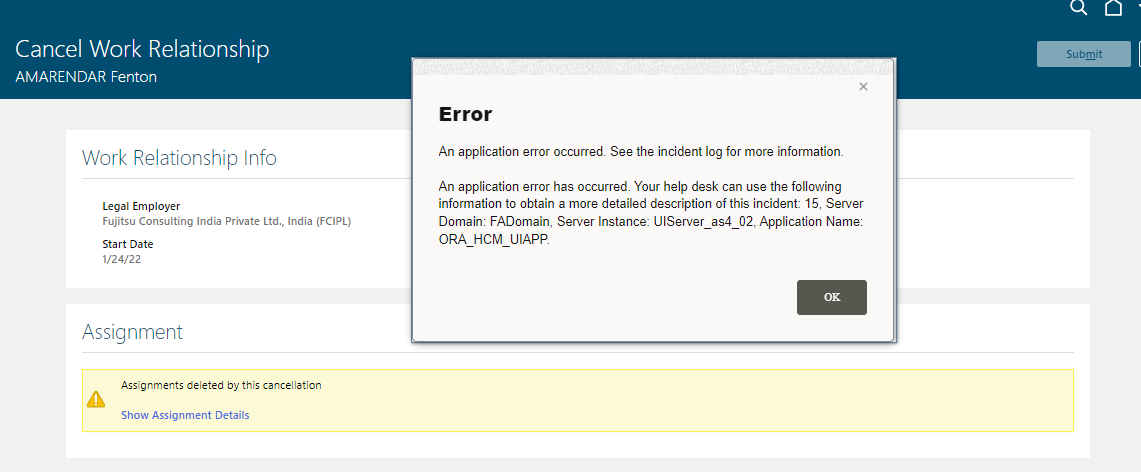Open Show Assignment Details link
Viewport: 1141px width, 472px height.
pyautogui.click(x=185, y=415)
